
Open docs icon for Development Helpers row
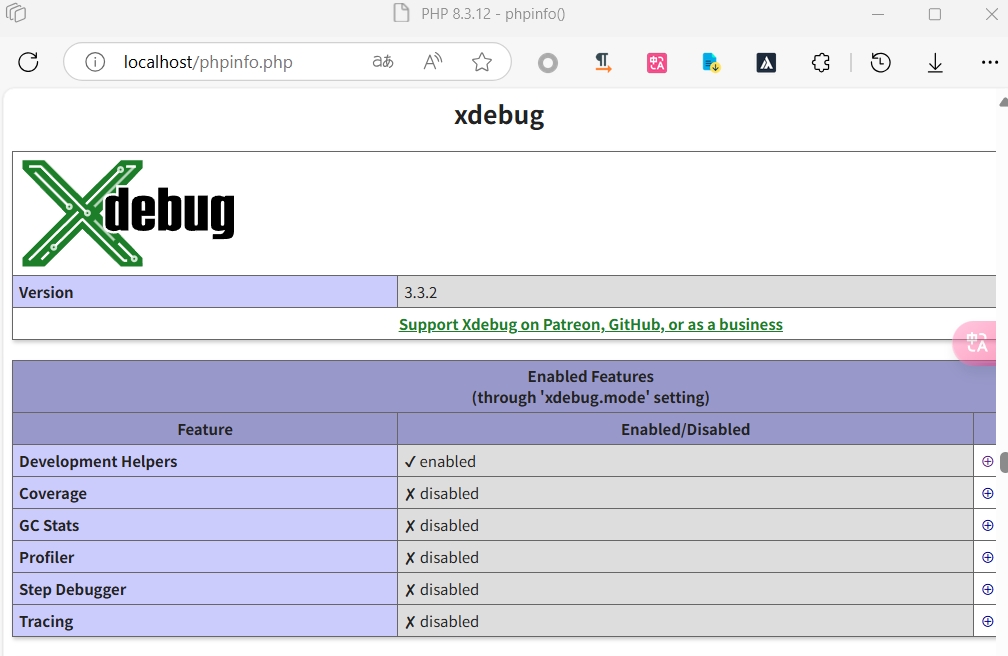coord(987,461)
